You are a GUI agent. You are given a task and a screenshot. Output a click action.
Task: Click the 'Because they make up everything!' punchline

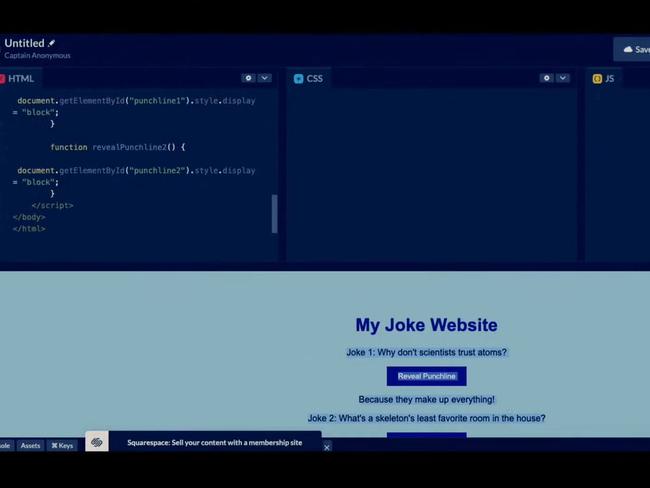point(427,399)
